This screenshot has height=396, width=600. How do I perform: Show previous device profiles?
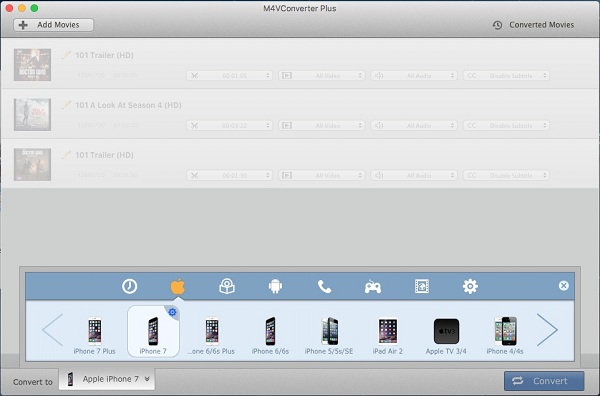coord(52,329)
